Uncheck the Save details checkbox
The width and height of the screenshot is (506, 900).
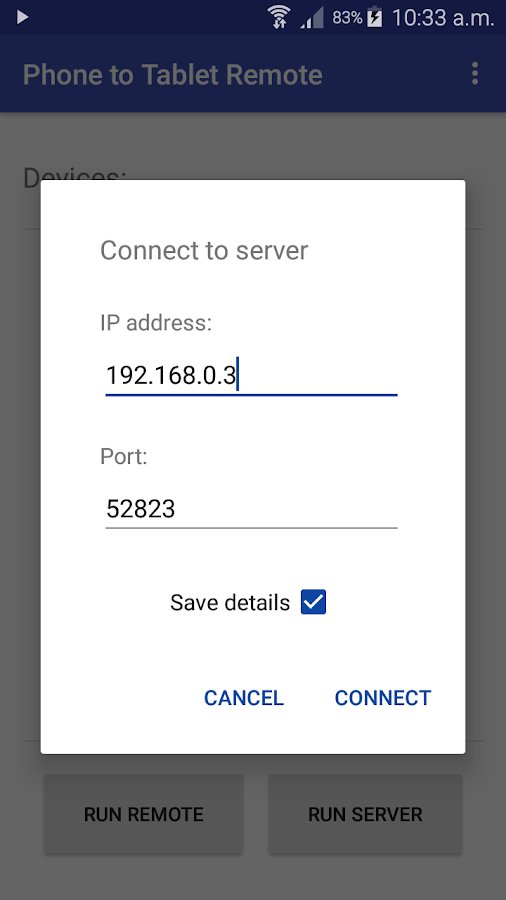313,602
